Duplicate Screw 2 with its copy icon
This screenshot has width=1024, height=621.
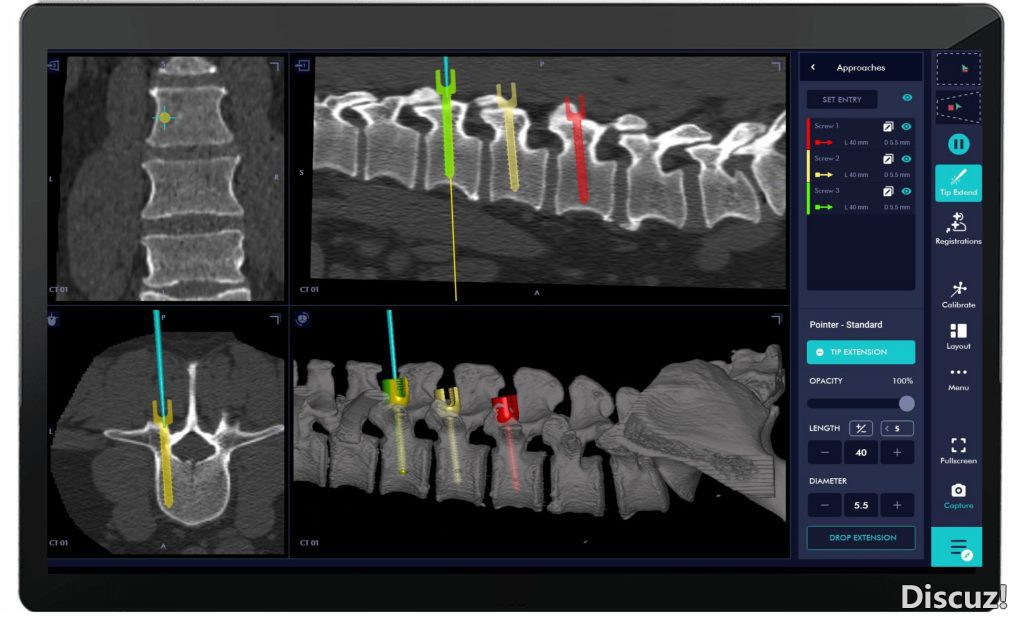(888, 159)
